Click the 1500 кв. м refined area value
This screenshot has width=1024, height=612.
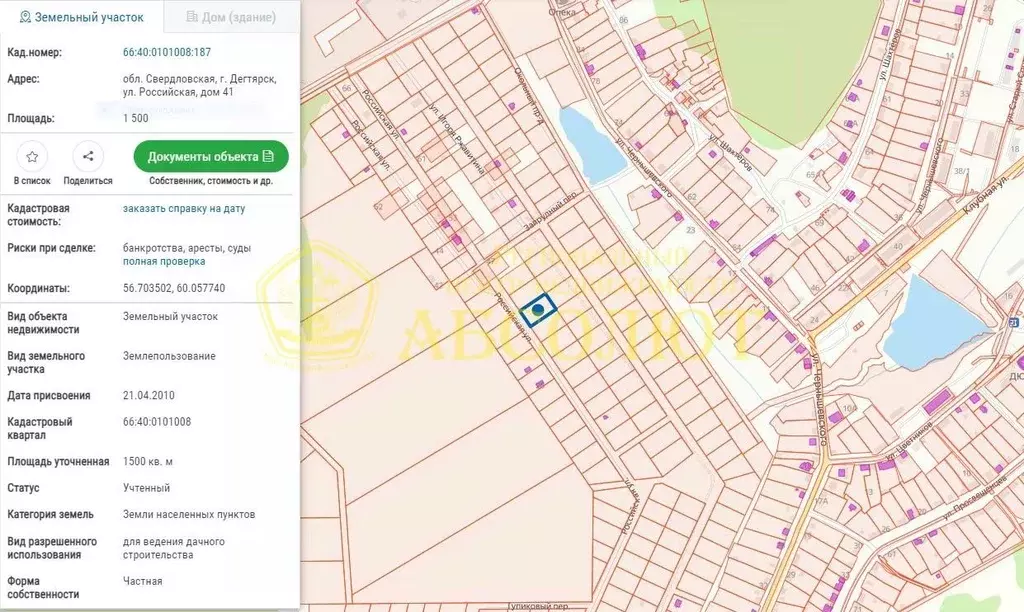tap(148, 461)
